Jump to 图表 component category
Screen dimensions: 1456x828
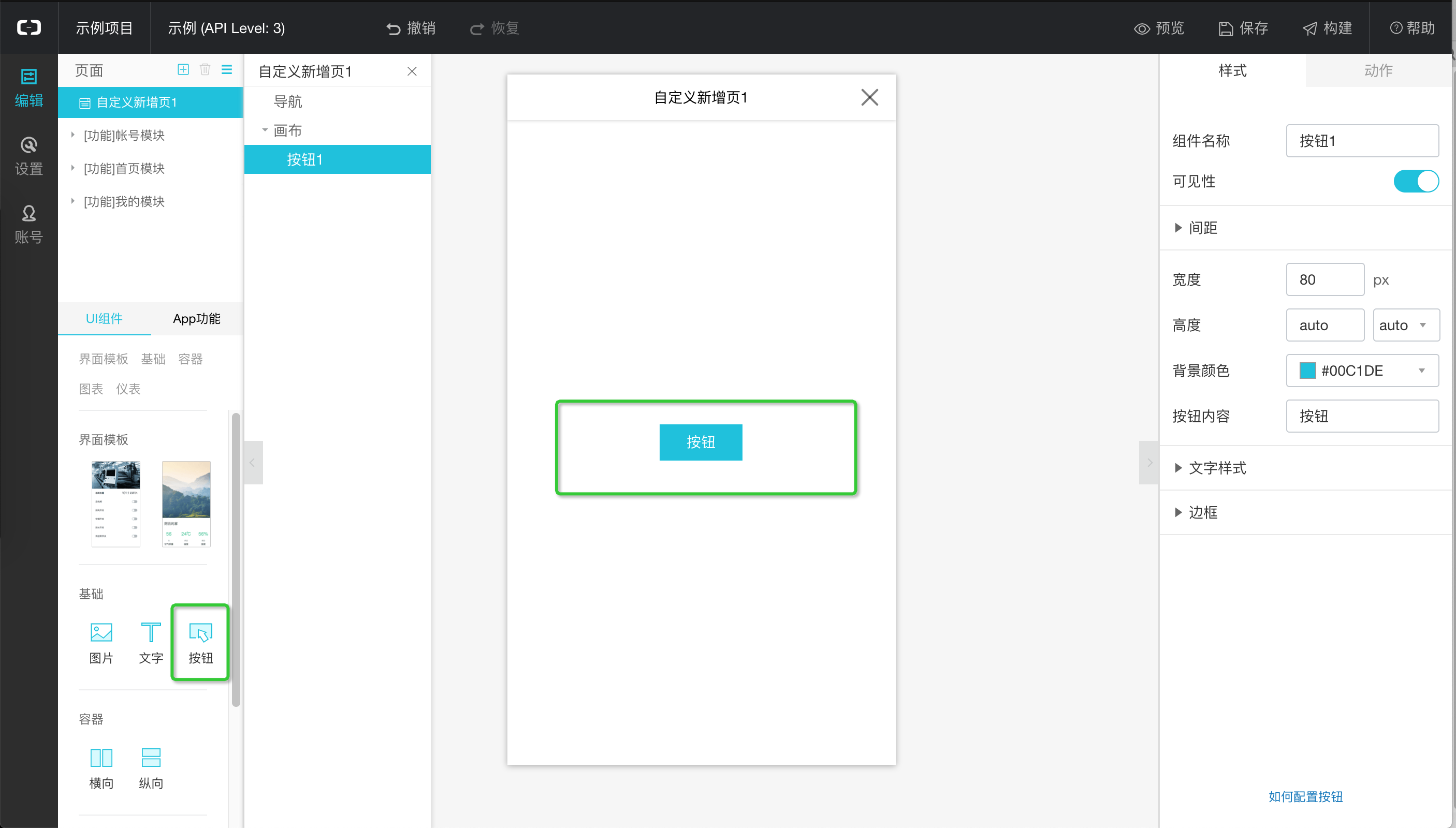(x=91, y=389)
